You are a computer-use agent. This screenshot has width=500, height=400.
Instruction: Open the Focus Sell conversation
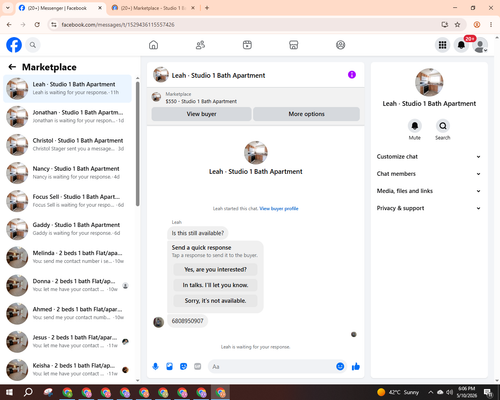coord(67,201)
